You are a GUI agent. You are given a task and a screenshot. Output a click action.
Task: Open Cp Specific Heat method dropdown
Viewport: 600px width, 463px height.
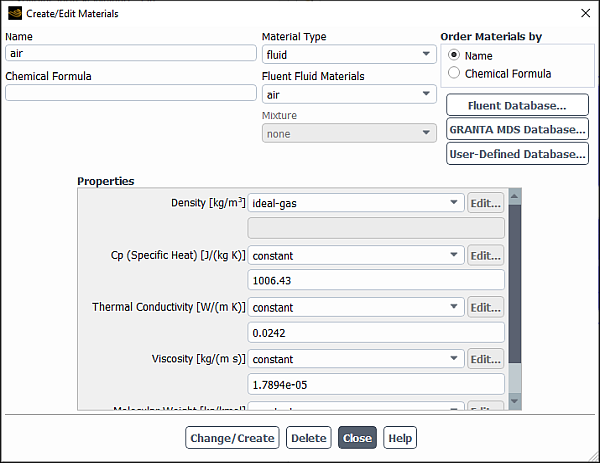[355, 255]
